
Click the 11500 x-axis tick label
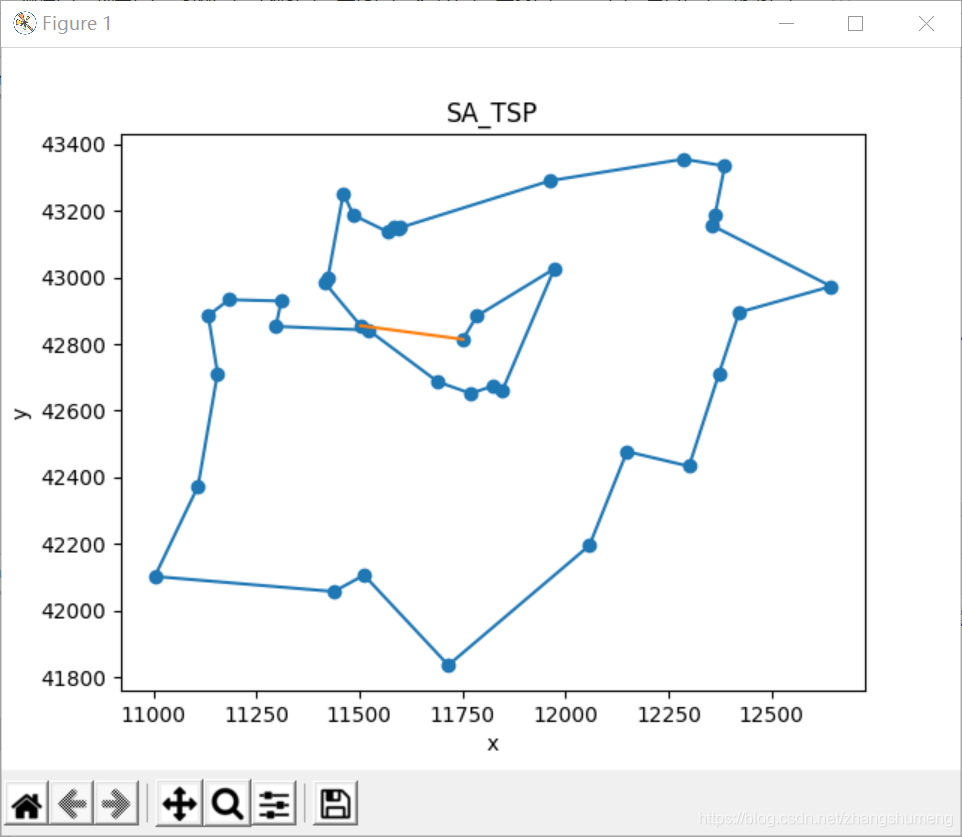coord(359,714)
